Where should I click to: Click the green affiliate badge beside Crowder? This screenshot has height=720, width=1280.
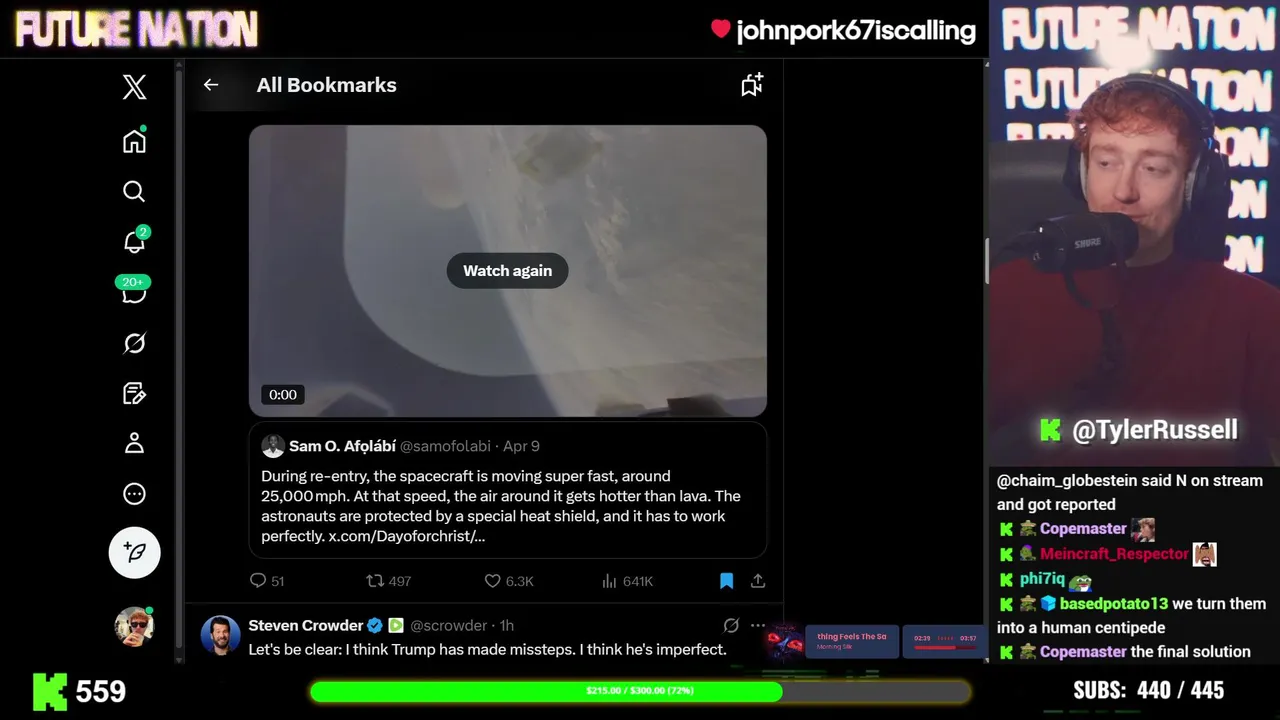tap(395, 625)
